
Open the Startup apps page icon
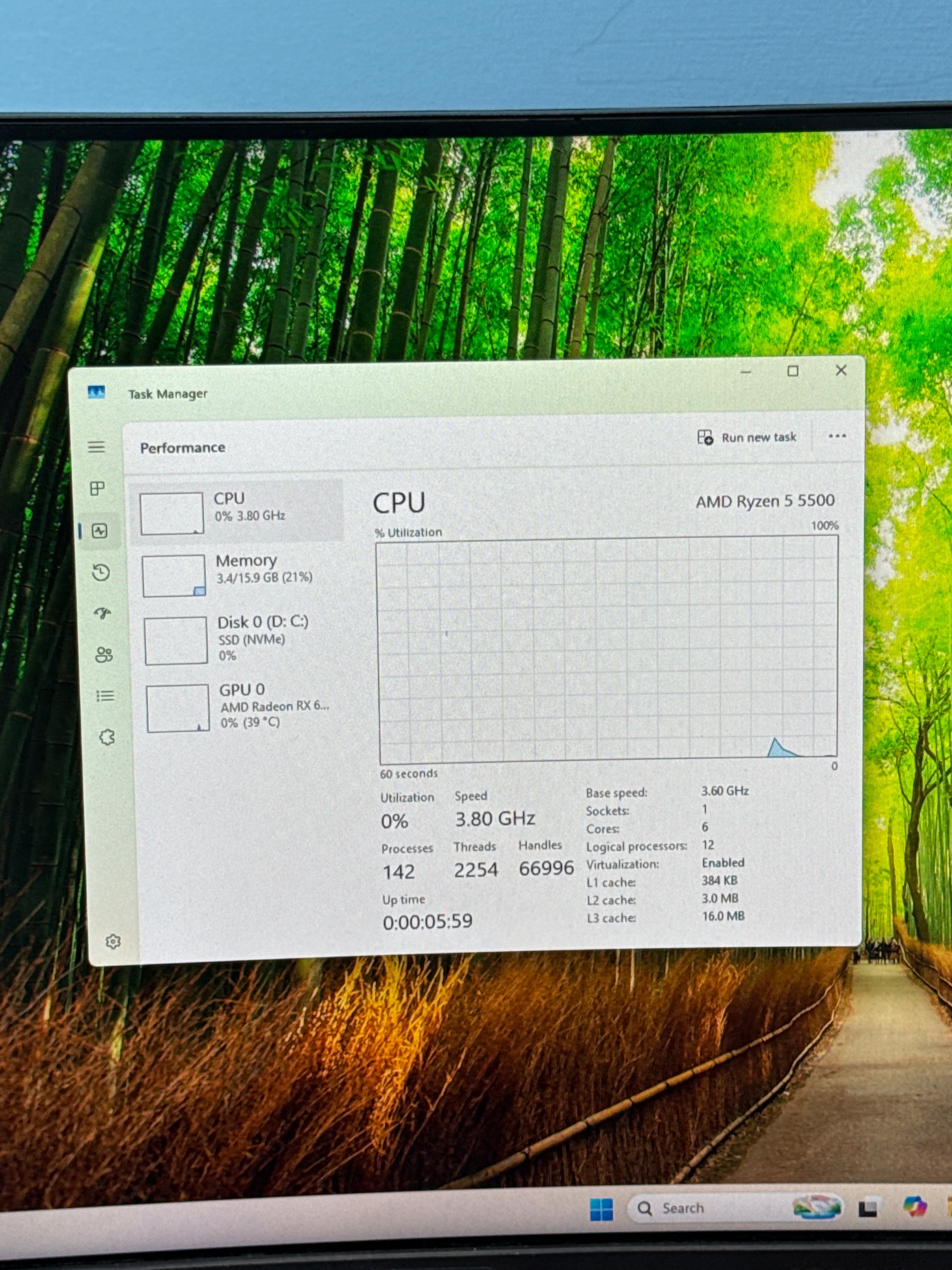pyautogui.click(x=103, y=614)
